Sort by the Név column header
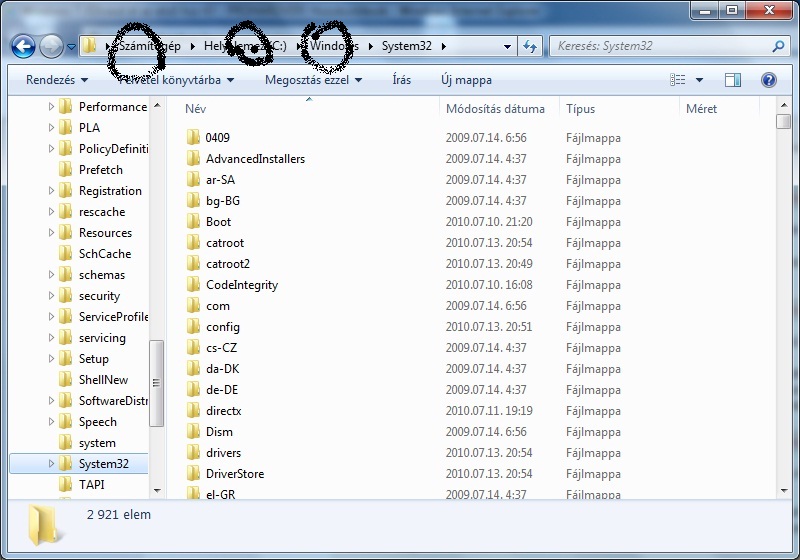This screenshot has height=560, width=800. coord(196,109)
